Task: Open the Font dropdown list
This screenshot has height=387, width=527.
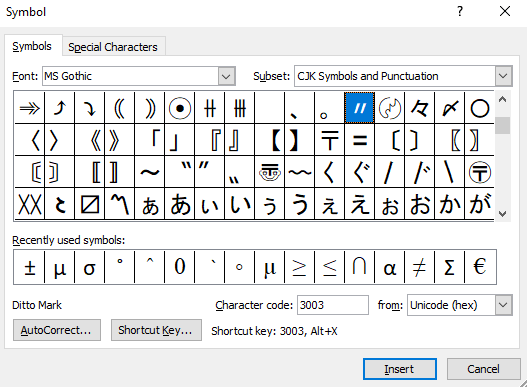Action: point(226,76)
